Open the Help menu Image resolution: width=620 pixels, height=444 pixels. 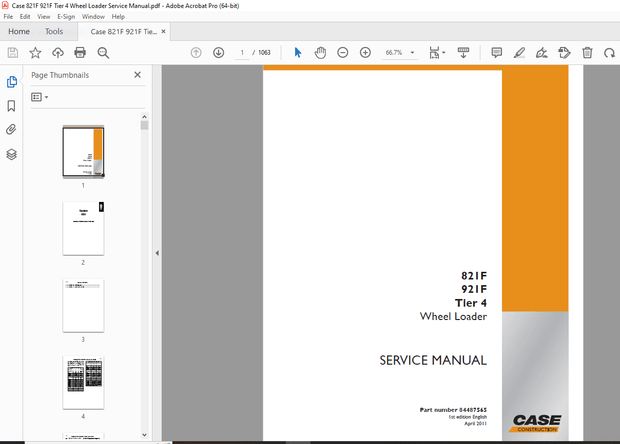118,17
